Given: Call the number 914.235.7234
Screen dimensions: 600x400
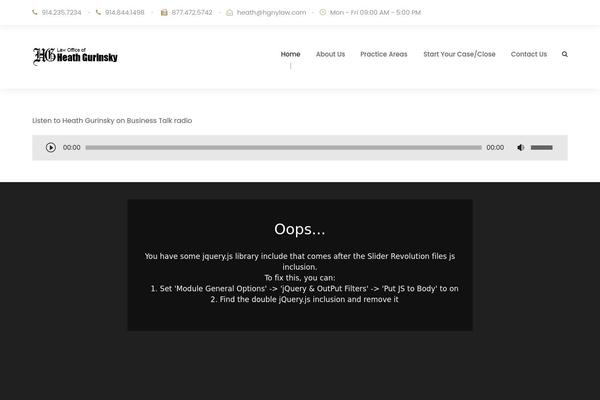Looking at the screenshot, I should 62,12.
